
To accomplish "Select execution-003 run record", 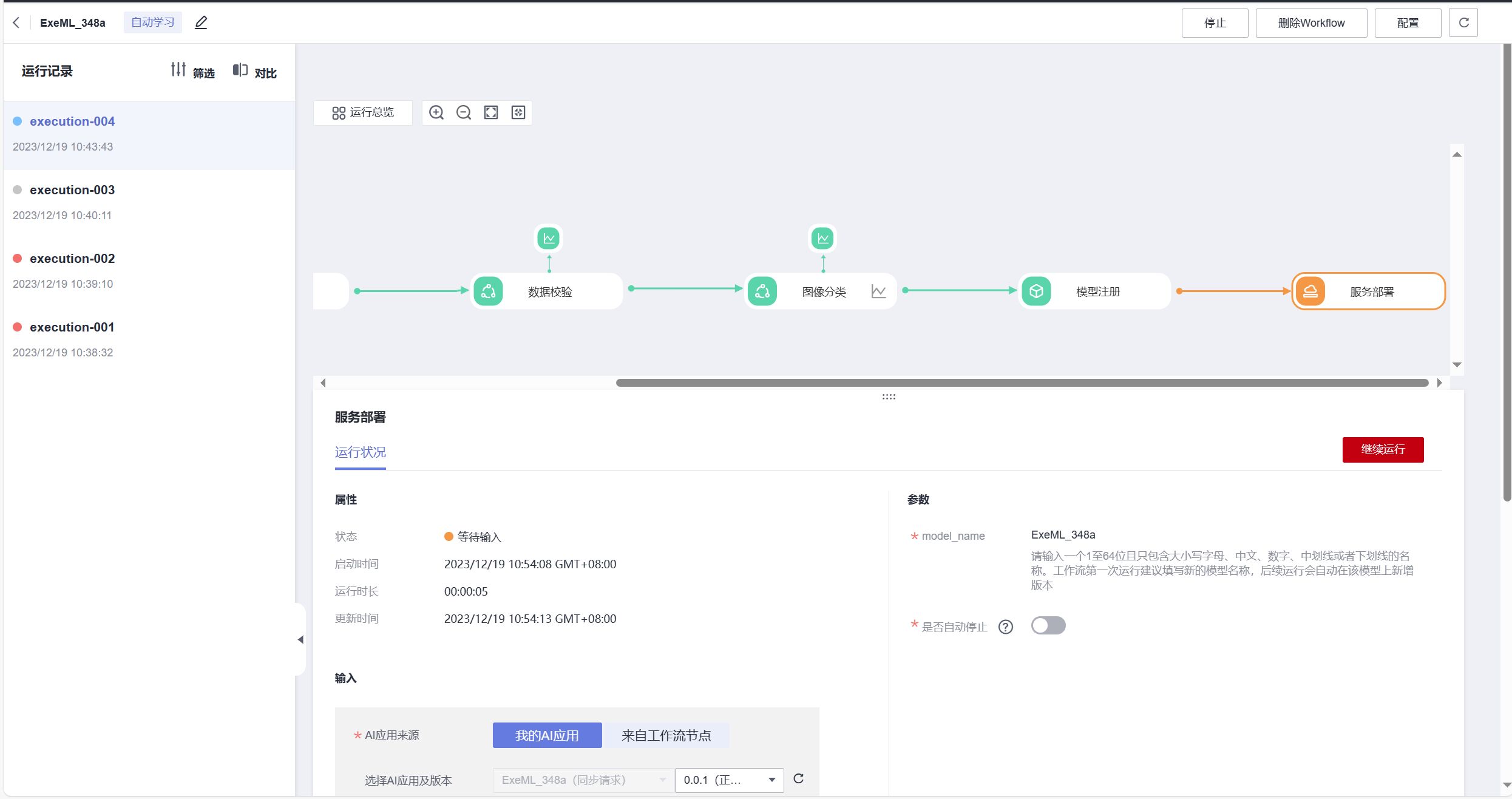I will point(72,190).
